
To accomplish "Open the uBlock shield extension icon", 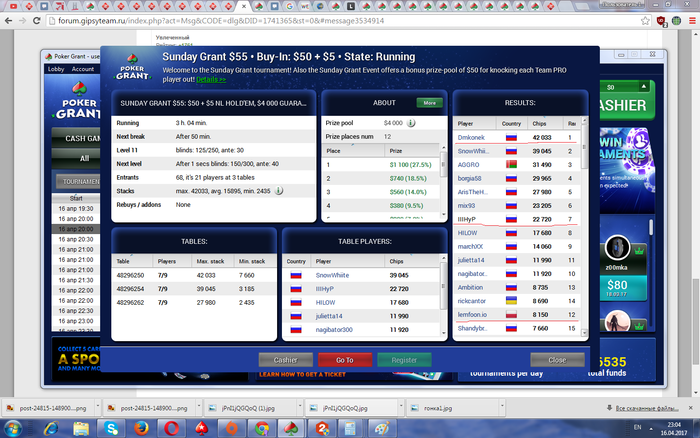I will pos(662,21).
